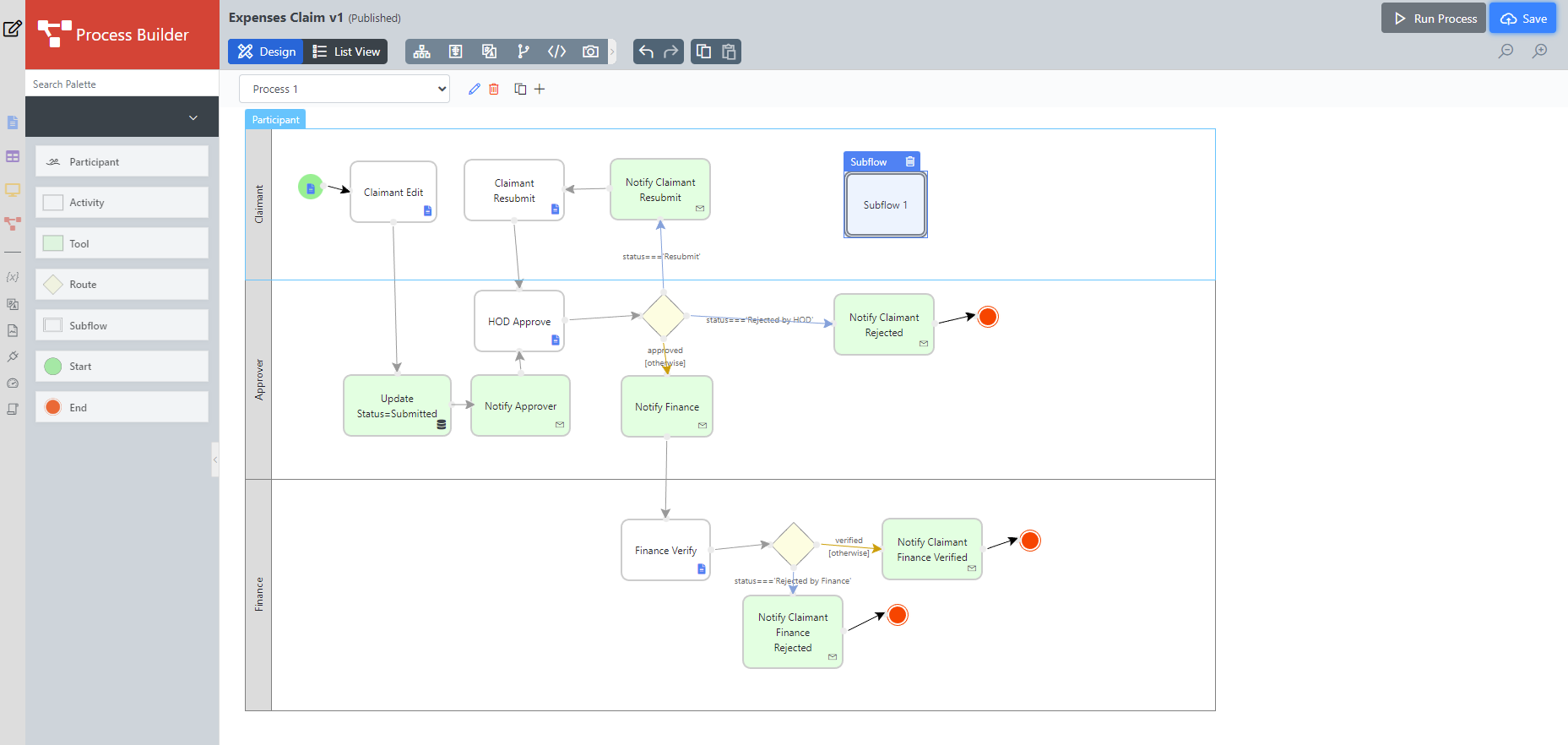Click the undo arrow in the toolbar
The height and width of the screenshot is (745, 1568).
point(646,52)
